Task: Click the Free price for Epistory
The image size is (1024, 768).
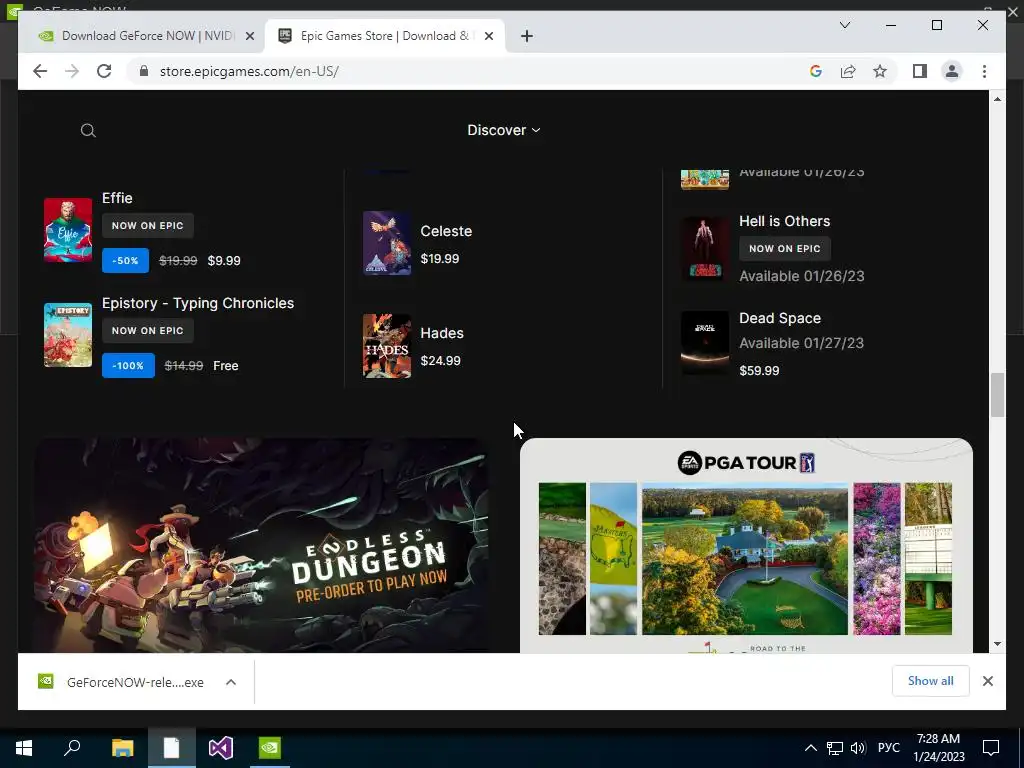Action: tap(225, 366)
